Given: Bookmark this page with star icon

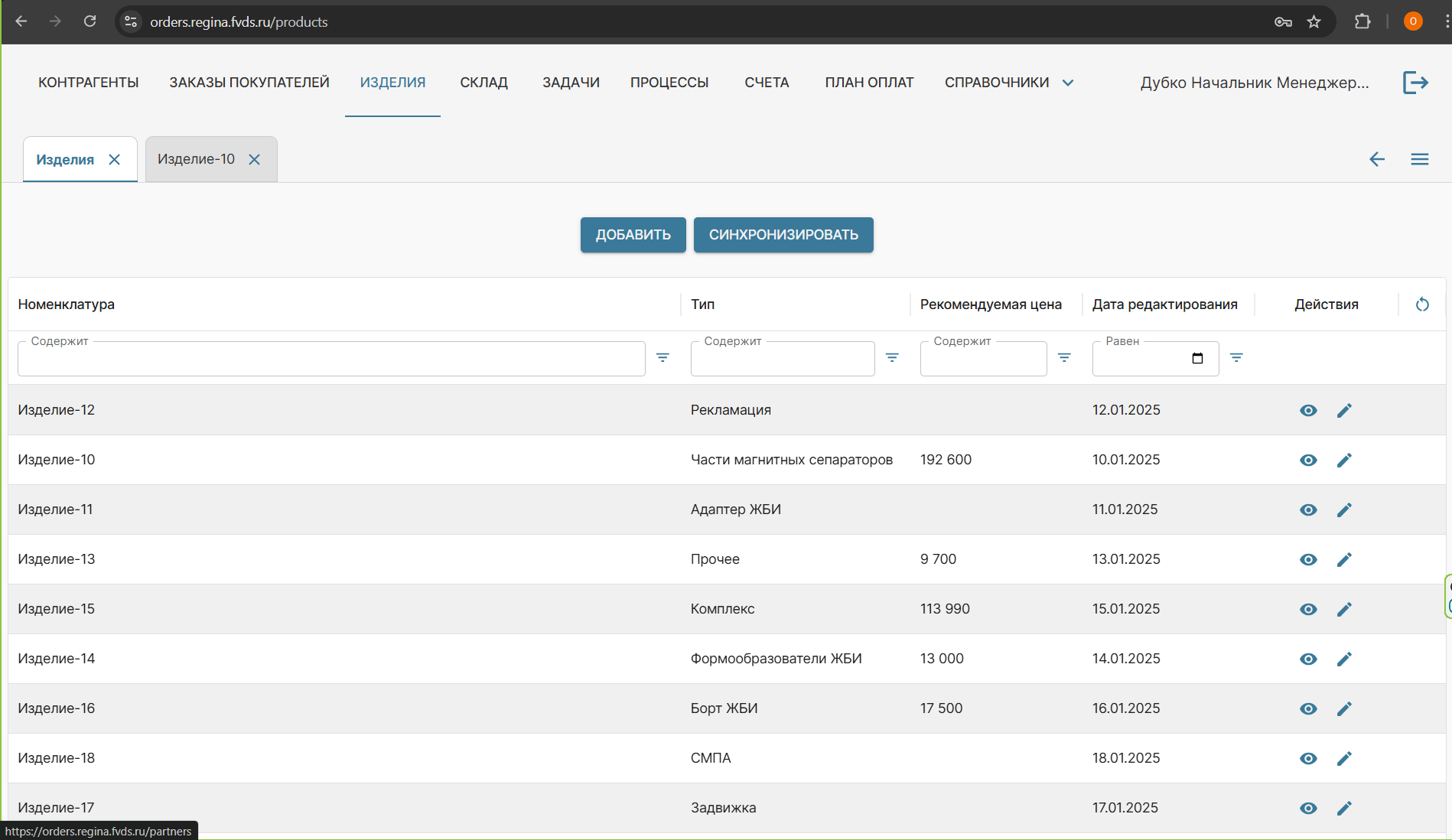Looking at the screenshot, I should coord(1314,21).
